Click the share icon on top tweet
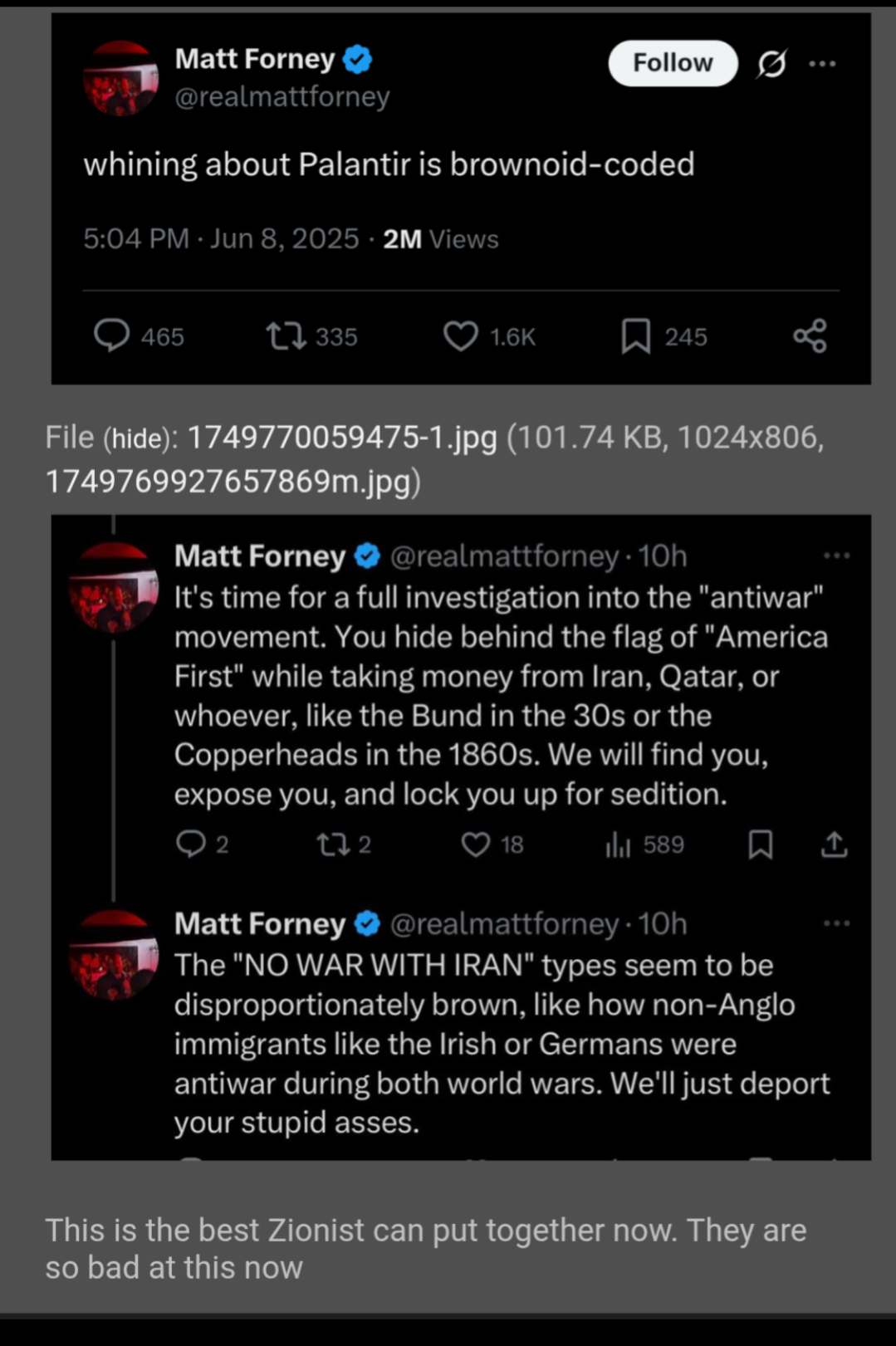896x1346 pixels. click(810, 336)
